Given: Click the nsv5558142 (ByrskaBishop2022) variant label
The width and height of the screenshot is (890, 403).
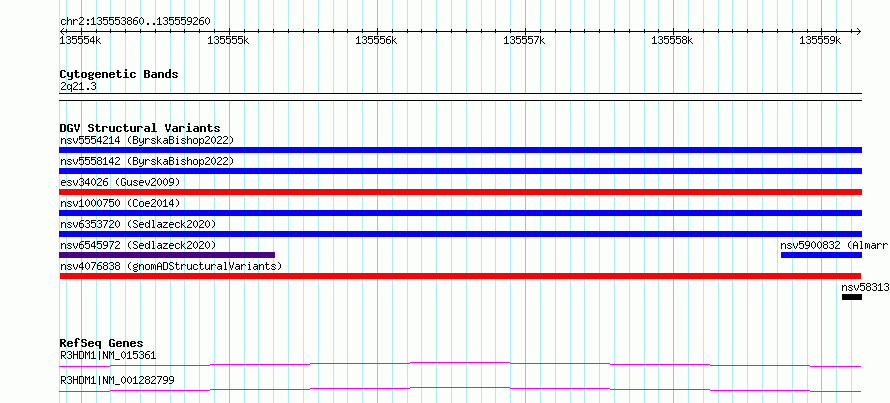Looking at the screenshot, I should 146,161.
